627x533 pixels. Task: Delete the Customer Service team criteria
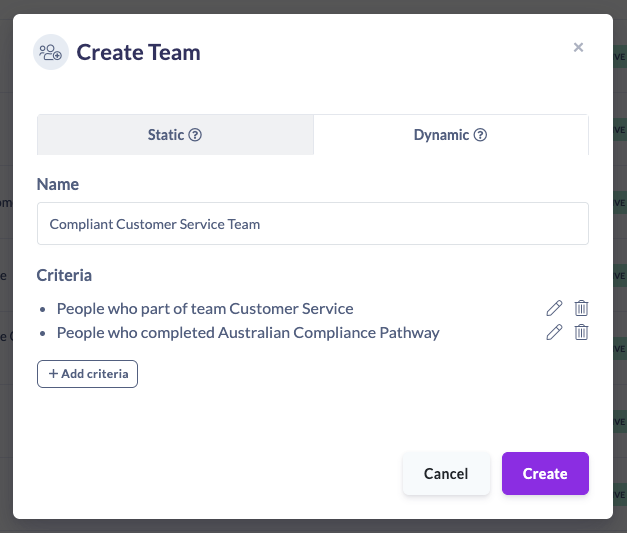click(x=581, y=308)
